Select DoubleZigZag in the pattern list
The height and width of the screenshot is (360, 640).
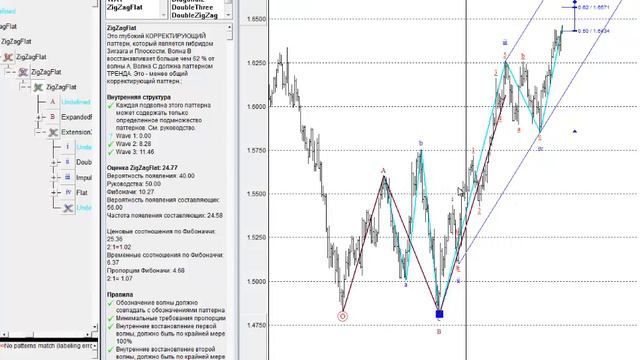(x=194, y=15)
